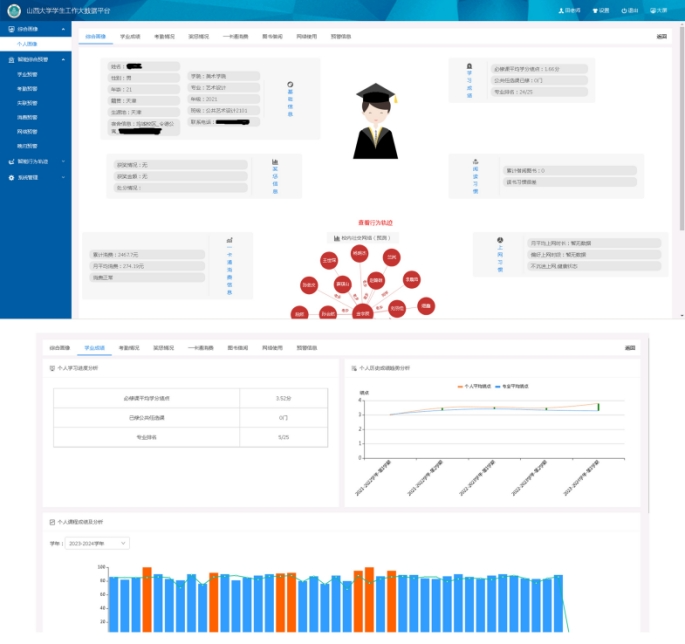The width and height of the screenshot is (685, 644).
Task: Open the 上网习惯 internet habits card icon
Action: click(499, 241)
